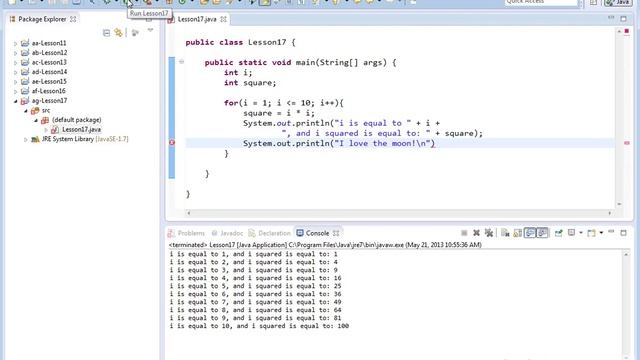
Task: Click the red error marker in overview ruler
Action: point(627,143)
